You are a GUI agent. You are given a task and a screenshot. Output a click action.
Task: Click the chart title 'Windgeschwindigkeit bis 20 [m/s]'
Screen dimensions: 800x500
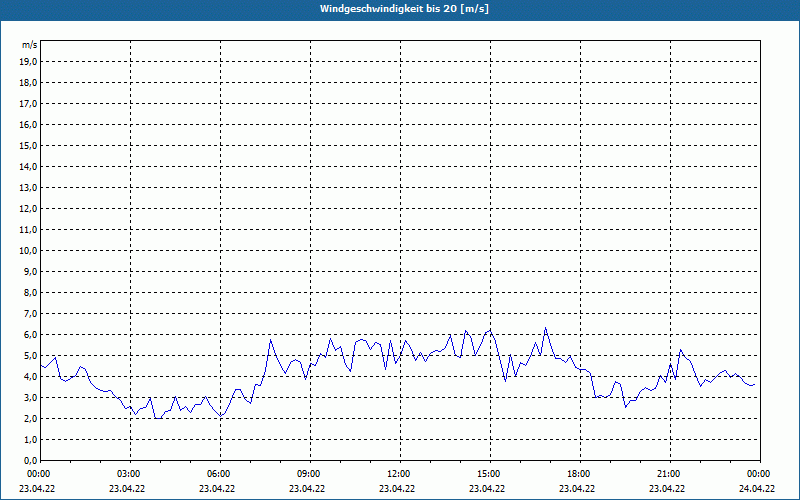[404, 9]
